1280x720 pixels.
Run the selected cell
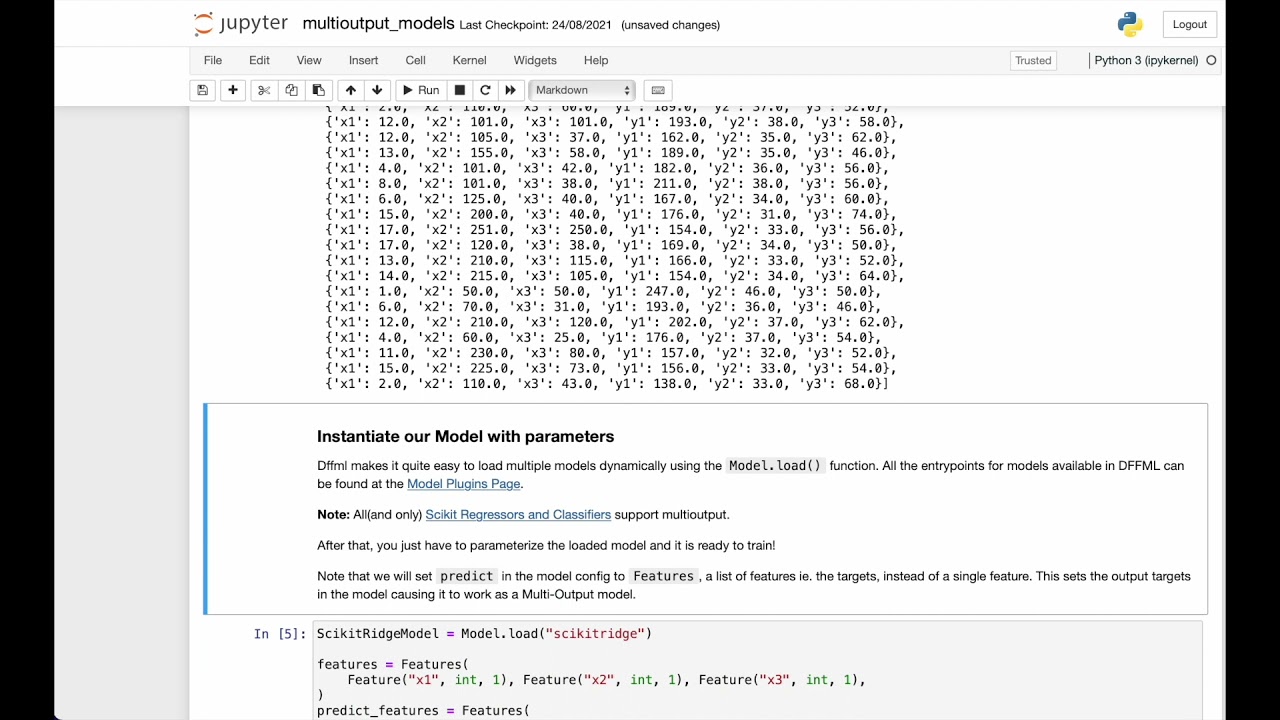pos(421,90)
